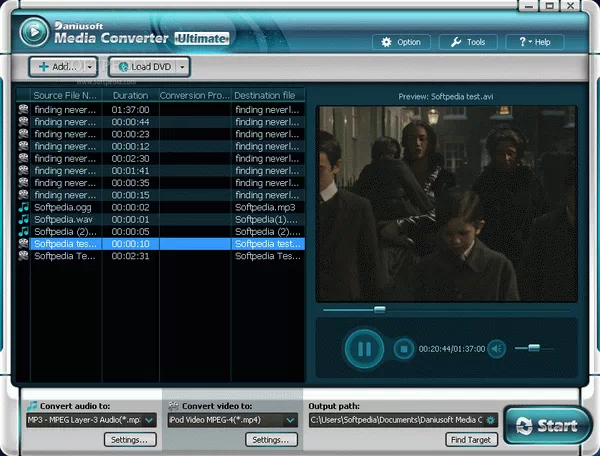Mute the preview audio speaker icon
The image size is (600, 456).
tap(497, 349)
